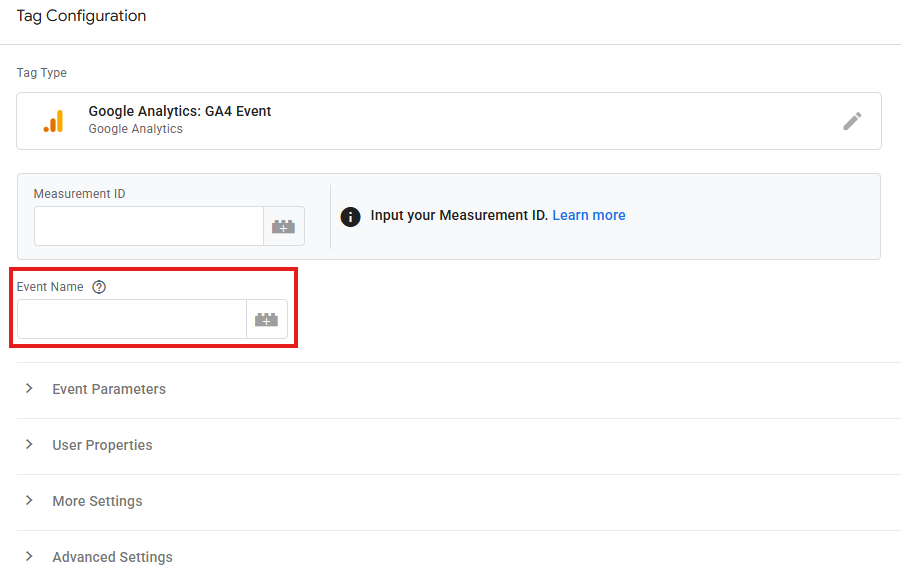Click the Event Name label text
This screenshot has height=580, width=901.
point(50,287)
